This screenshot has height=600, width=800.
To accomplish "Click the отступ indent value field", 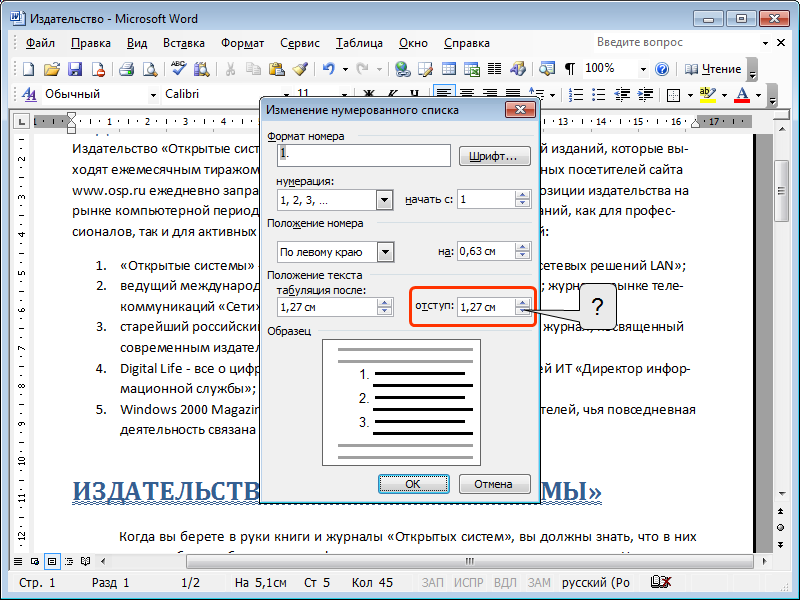I will [486, 307].
